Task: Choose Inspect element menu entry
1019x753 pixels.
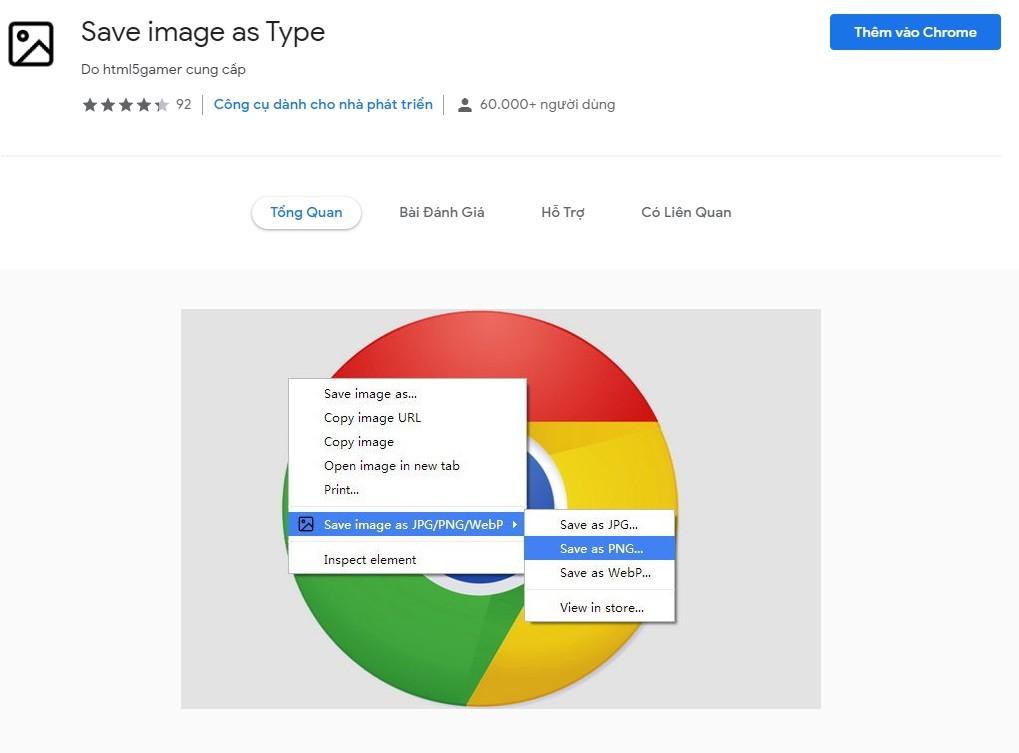Action: tap(407, 559)
